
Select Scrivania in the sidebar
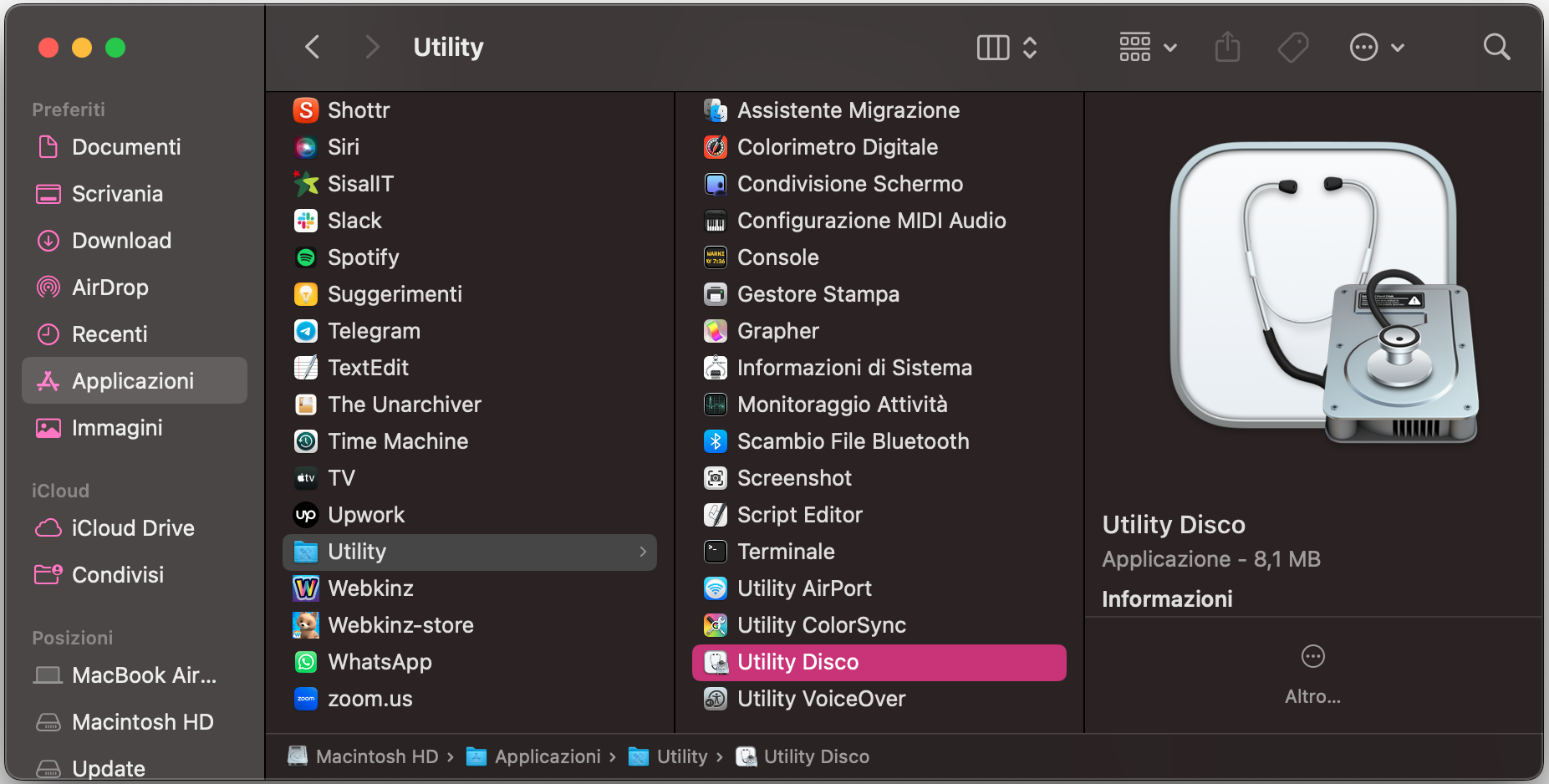coord(135,194)
